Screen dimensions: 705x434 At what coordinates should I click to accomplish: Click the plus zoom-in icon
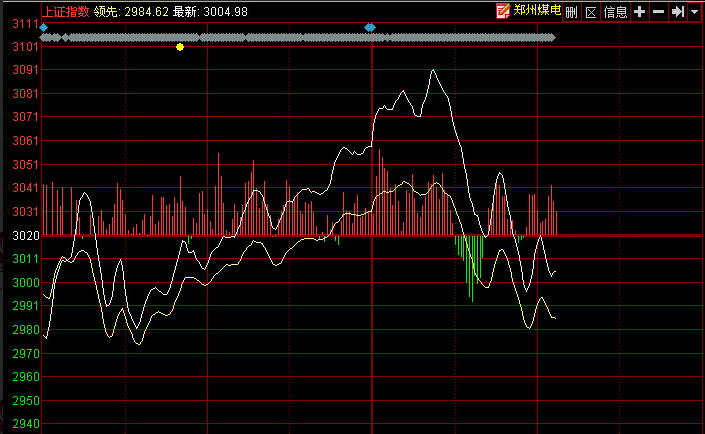coord(640,12)
